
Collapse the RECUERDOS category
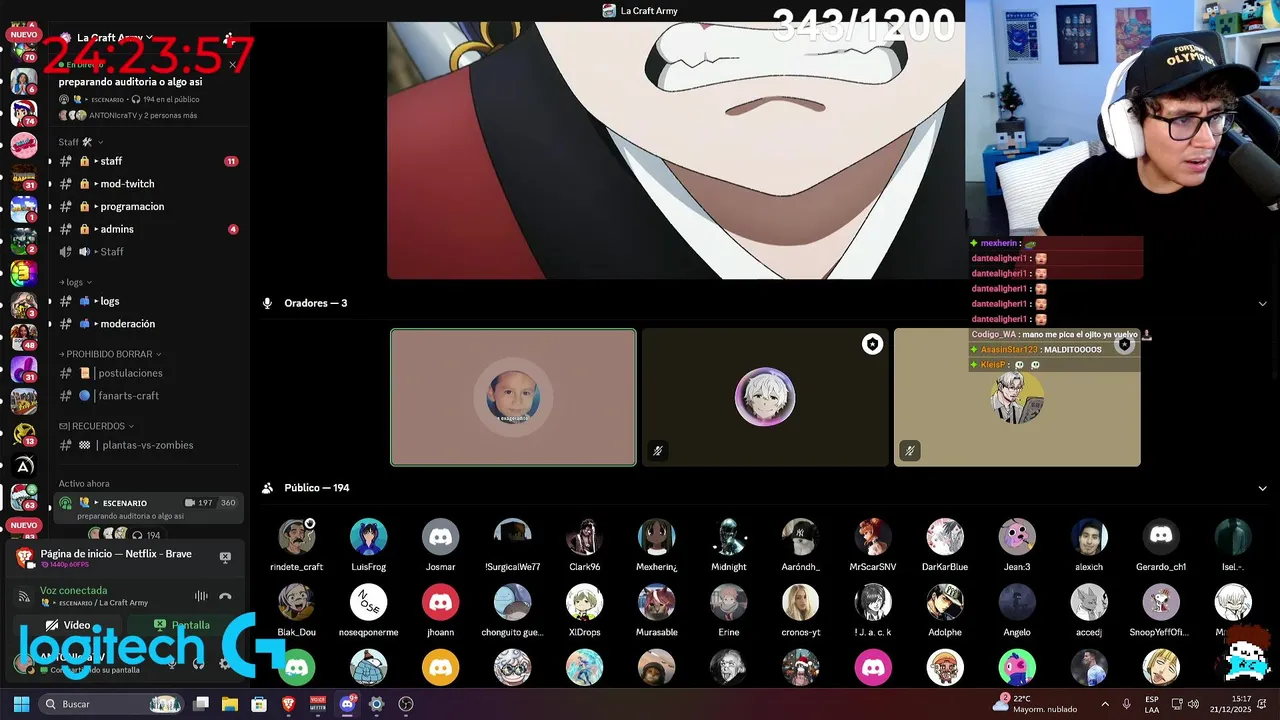click(97, 426)
